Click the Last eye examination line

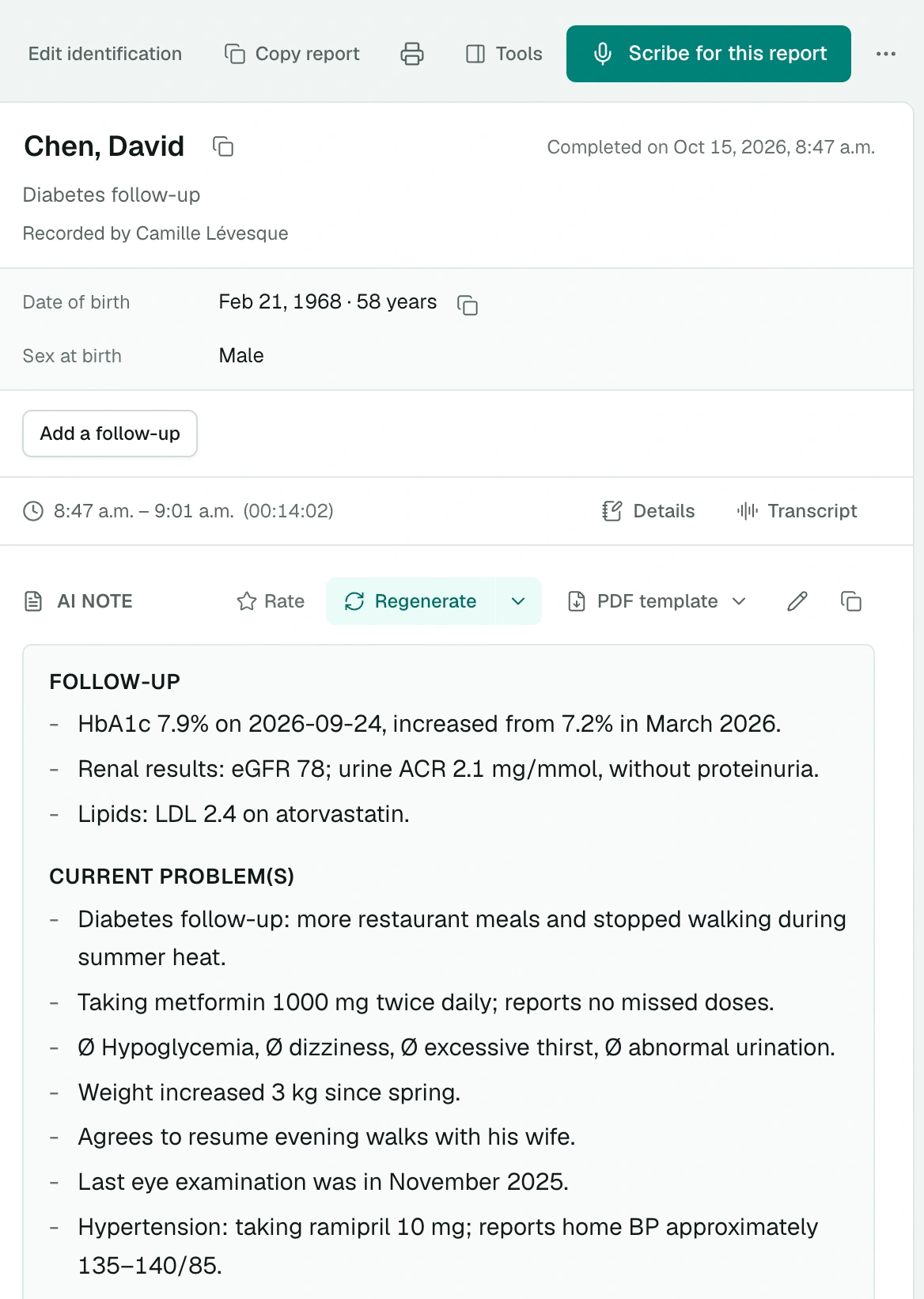tap(324, 1182)
